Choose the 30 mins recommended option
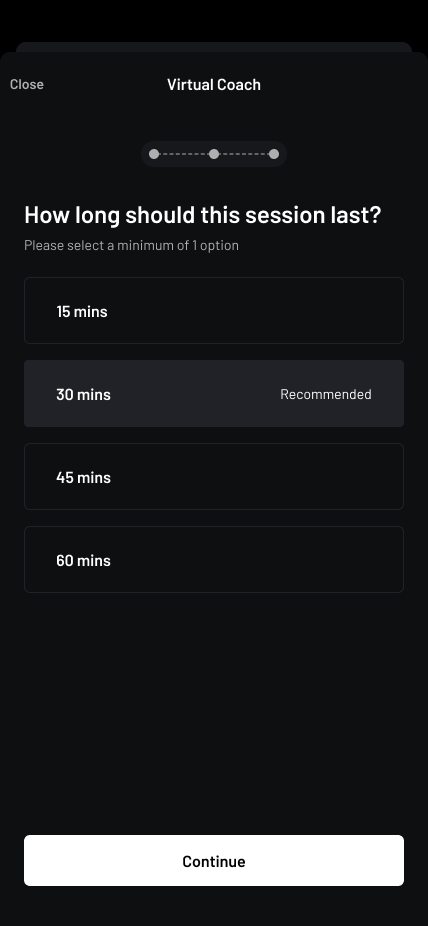The image size is (428, 926). point(214,393)
